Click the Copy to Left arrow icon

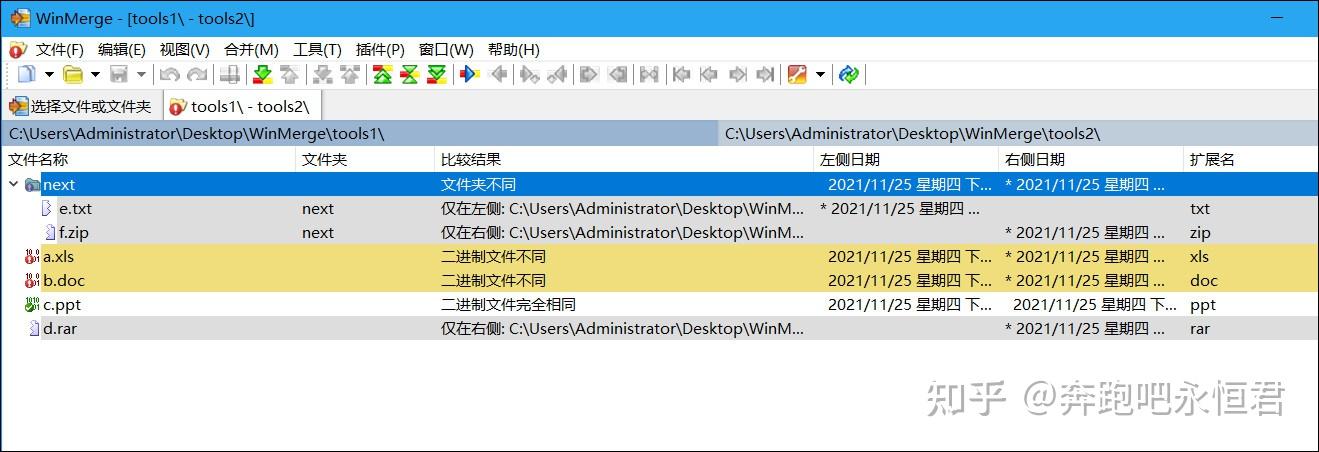[x=498, y=74]
